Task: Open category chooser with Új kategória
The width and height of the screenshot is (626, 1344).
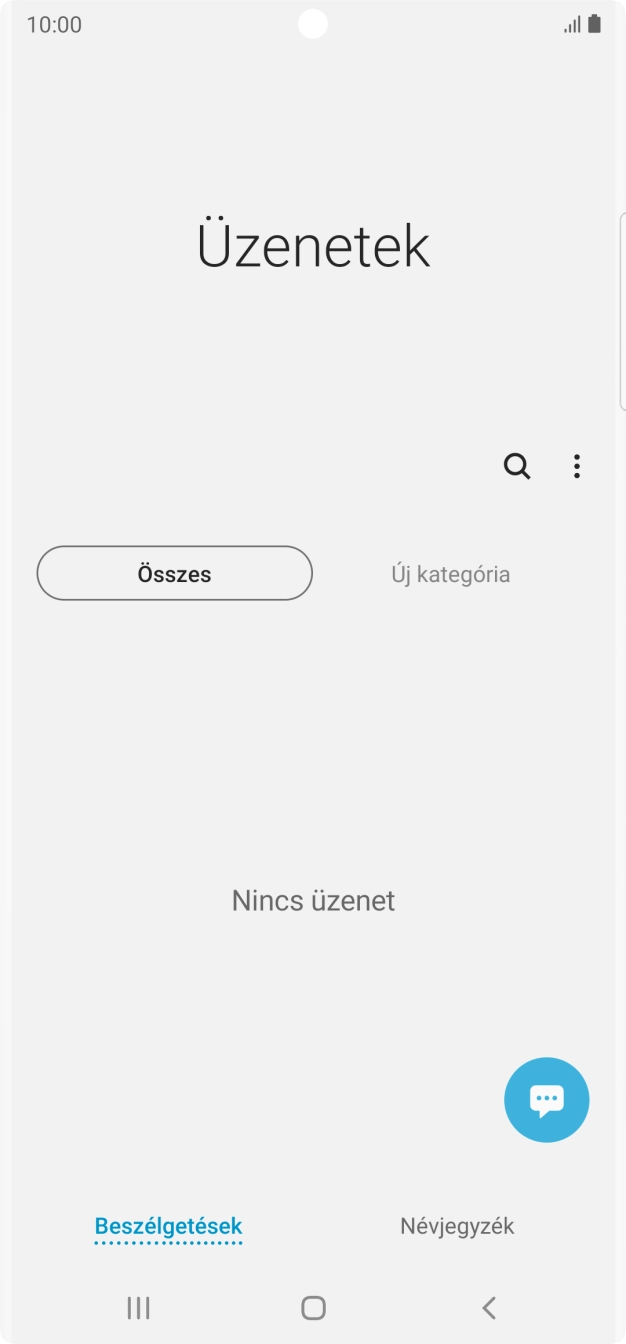Action: (x=451, y=573)
